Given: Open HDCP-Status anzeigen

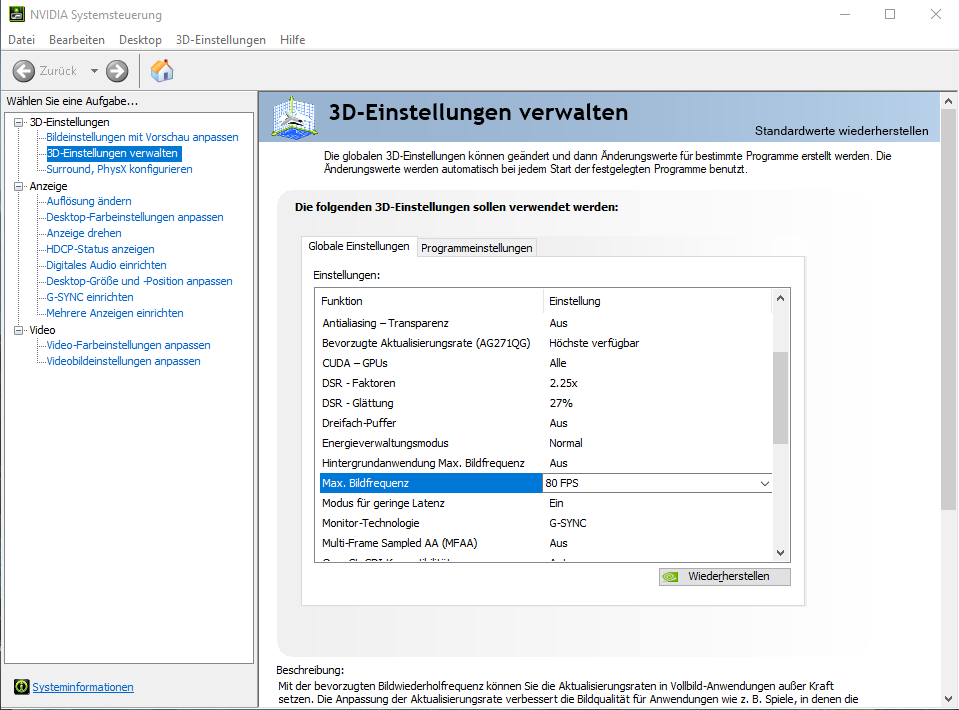Looking at the screenshot, I should tap(100, 249).
